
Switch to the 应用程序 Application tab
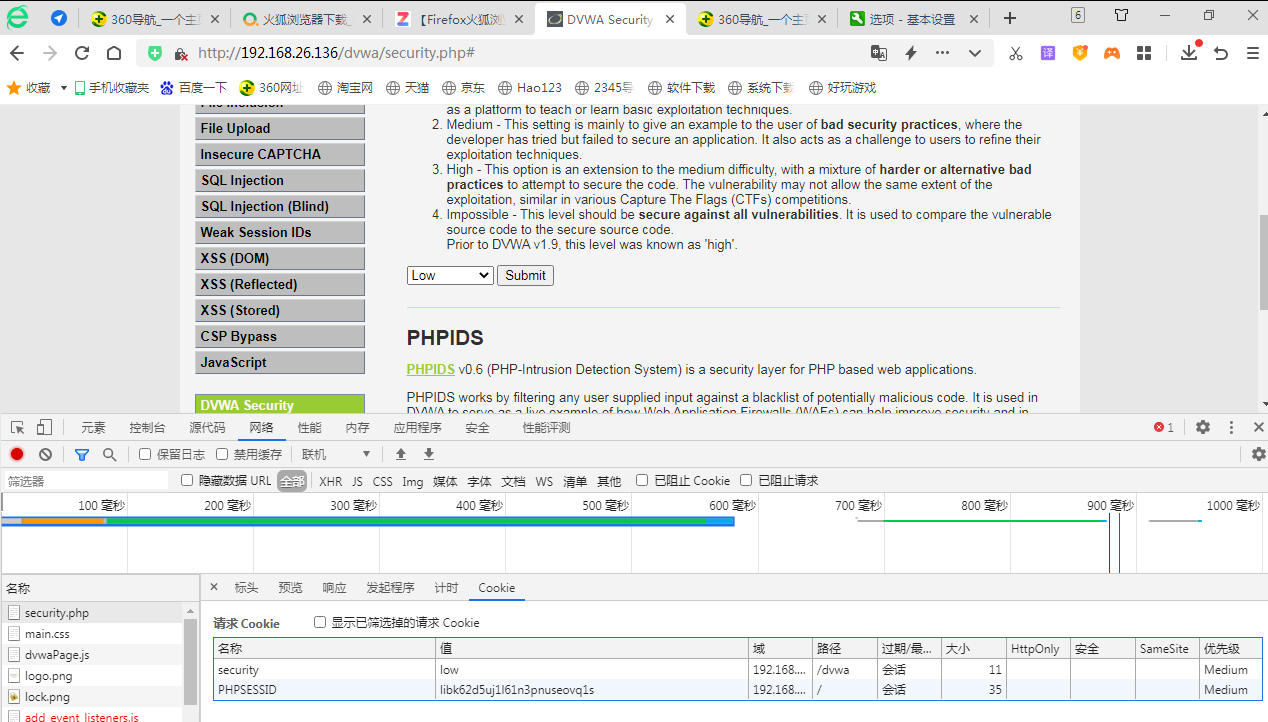[417, 427]
